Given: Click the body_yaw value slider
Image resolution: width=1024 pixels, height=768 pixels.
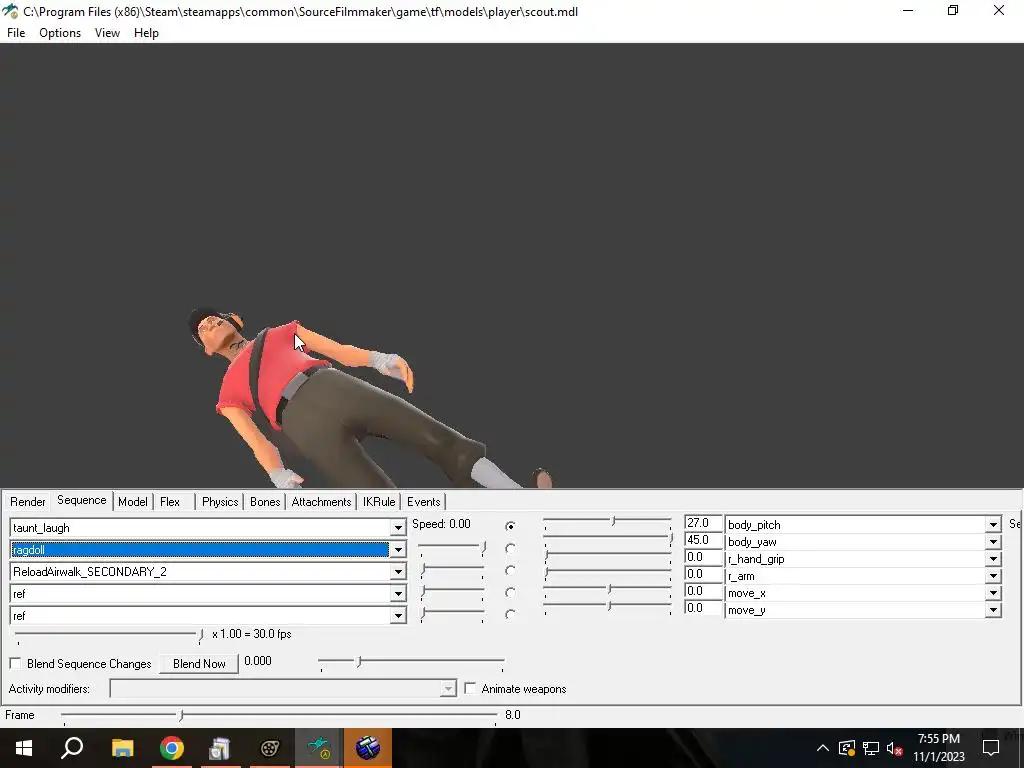Looking at the screenshot, I should coord(607,538).
